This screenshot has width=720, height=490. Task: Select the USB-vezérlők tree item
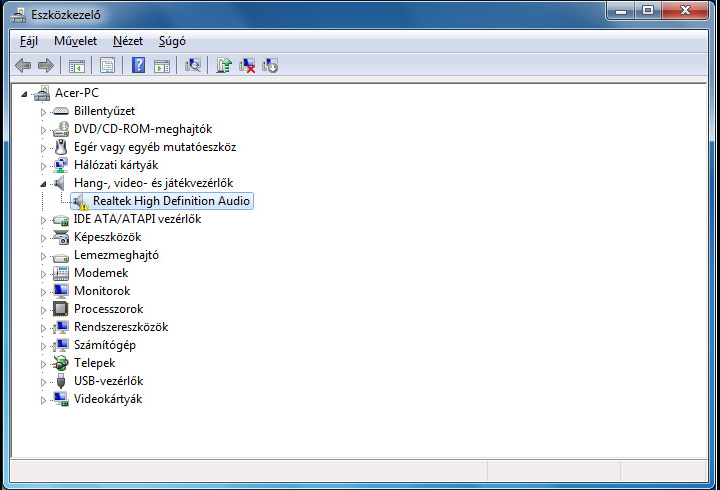(x=108, y=381)
